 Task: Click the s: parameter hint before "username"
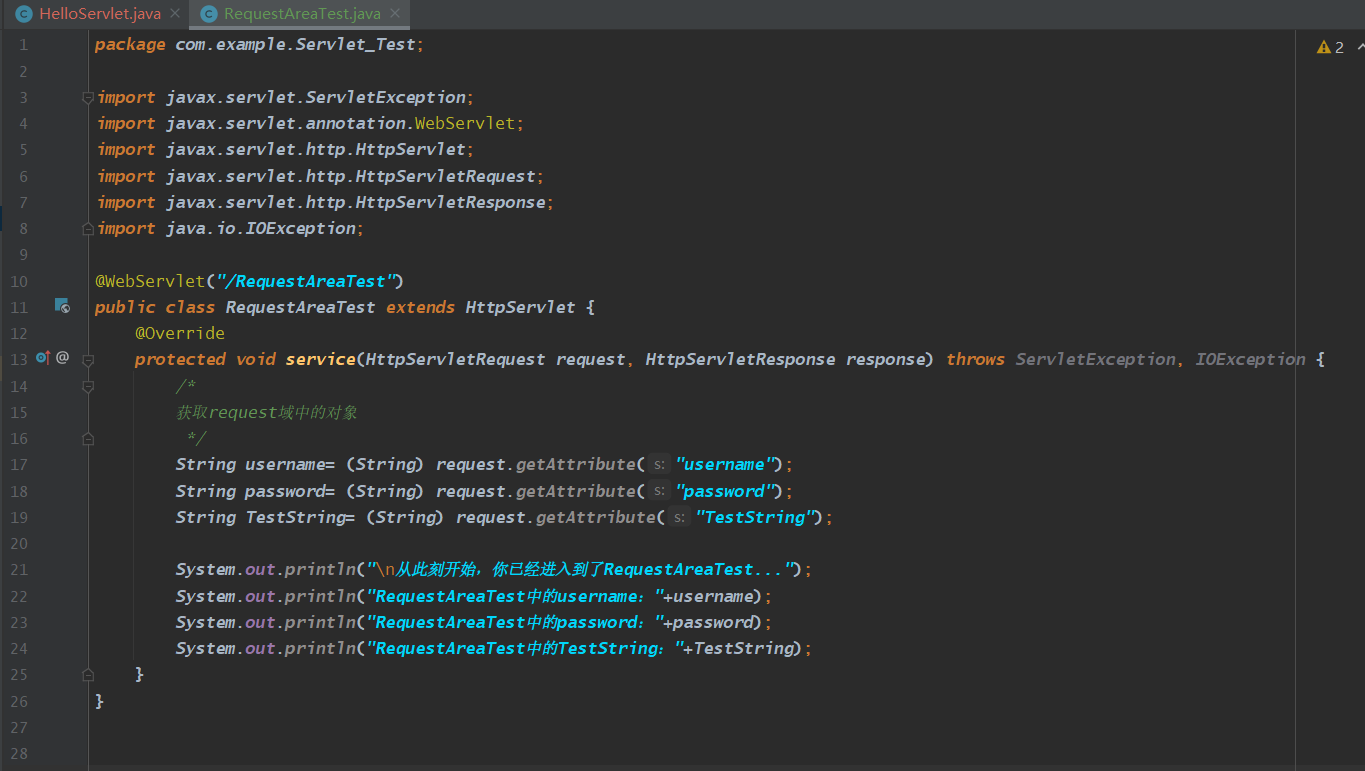pyautogui.click(x=659, y=465)
